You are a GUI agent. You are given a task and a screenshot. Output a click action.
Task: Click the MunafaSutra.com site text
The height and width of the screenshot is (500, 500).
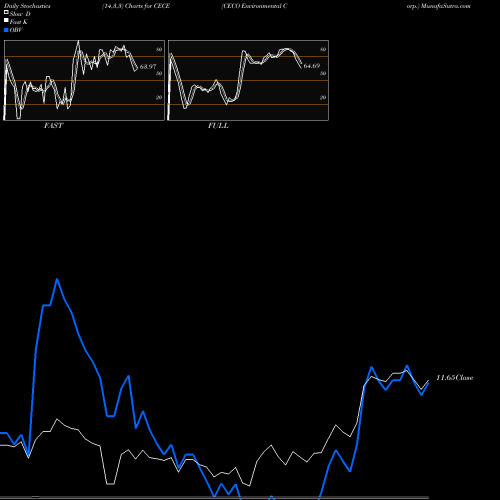(x=446, y=6)
